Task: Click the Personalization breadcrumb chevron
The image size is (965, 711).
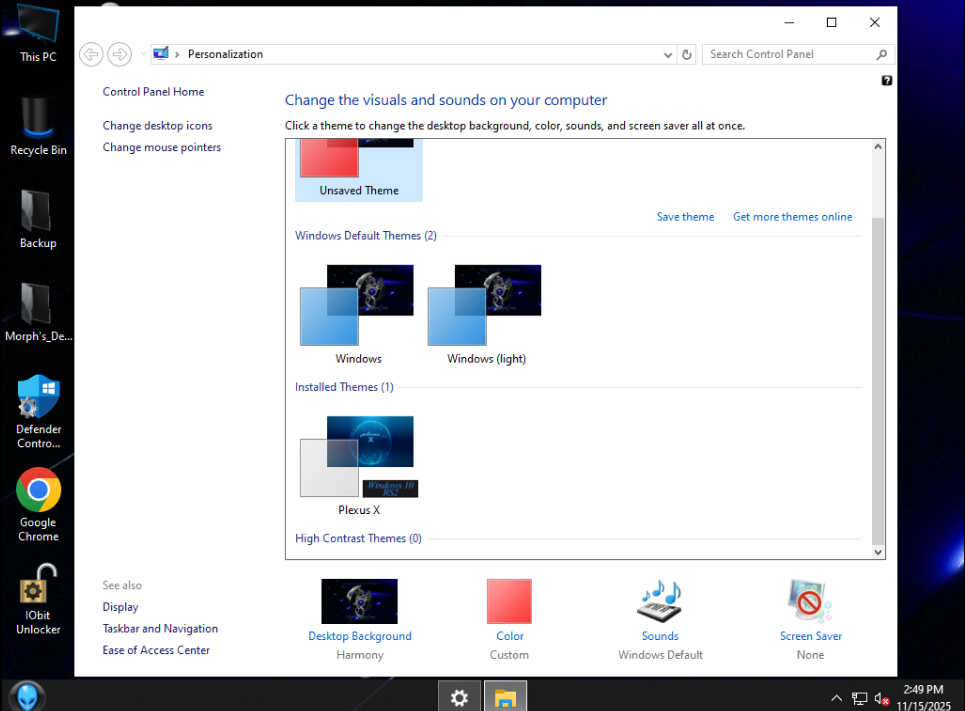Action: 177,54
